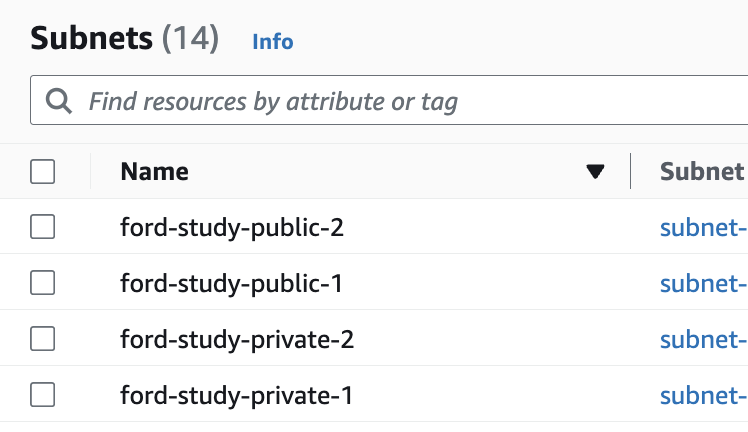Screen dimensions: 748x432
Task: Focus the Find resources by attribute field
Action: coord(389,100)
